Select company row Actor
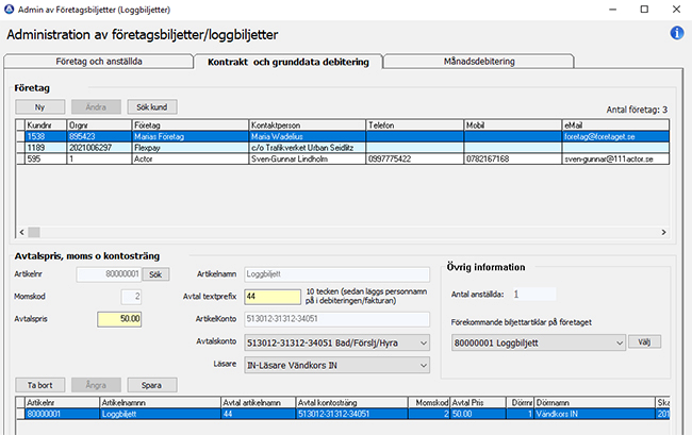This screenshot has width=692, height=435. [x=342, y=159]
